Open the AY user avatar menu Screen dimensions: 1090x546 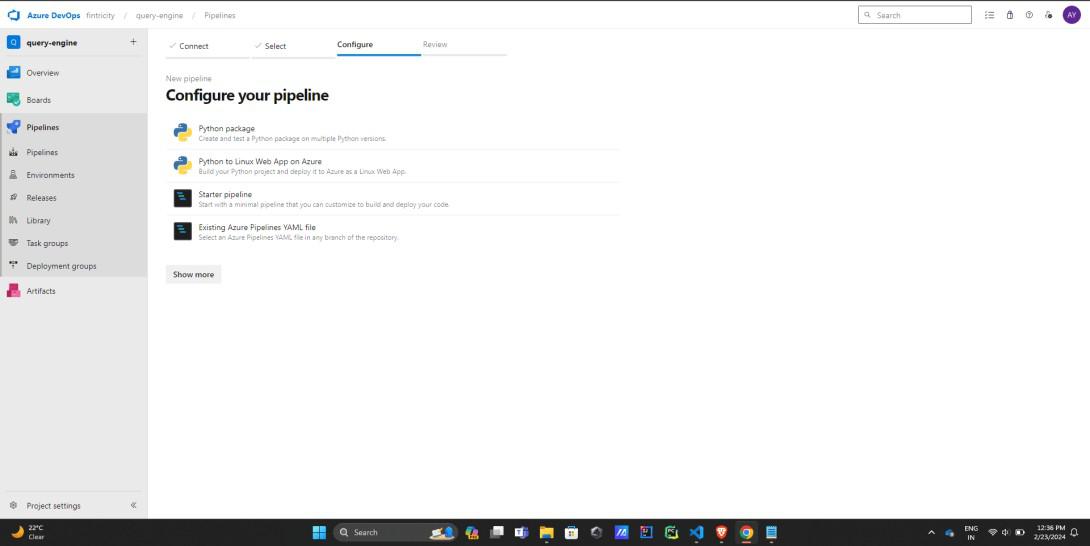click(x=1072, y=15)
